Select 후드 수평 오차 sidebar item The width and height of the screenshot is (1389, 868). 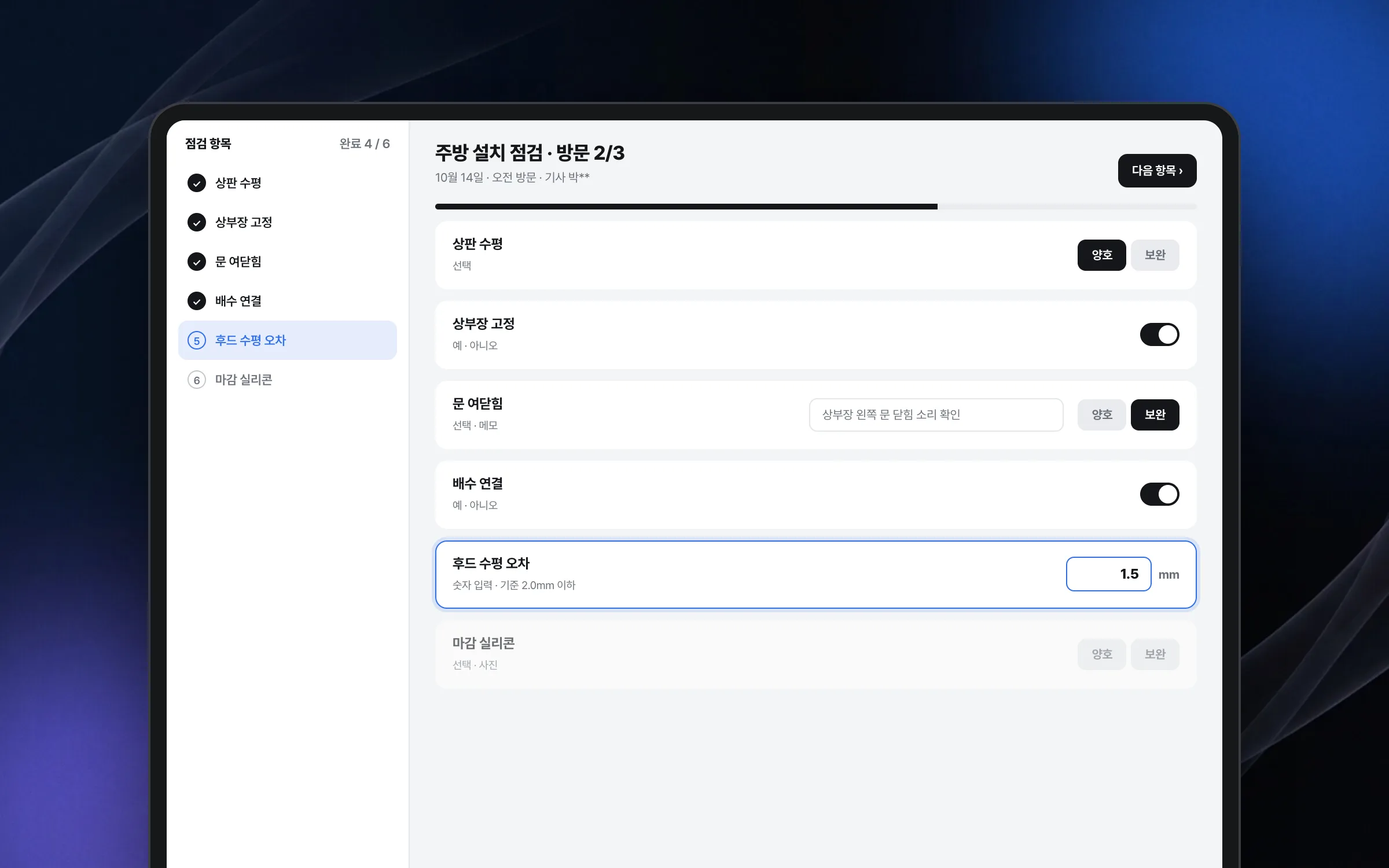(288, 340)
